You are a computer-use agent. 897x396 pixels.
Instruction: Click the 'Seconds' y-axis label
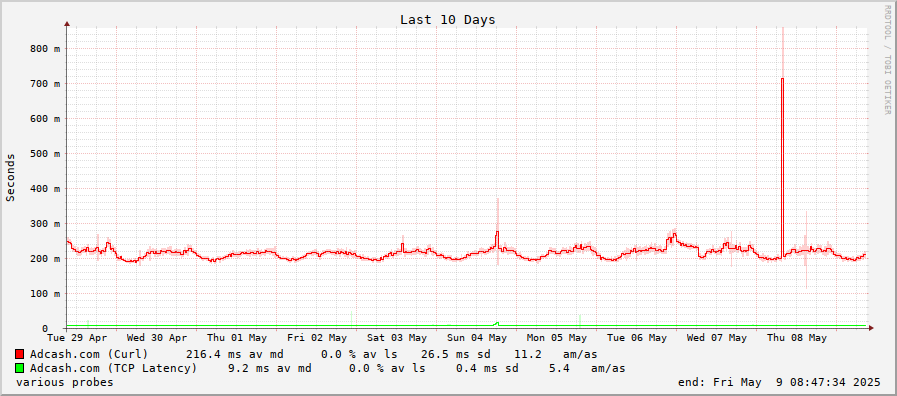10,177
